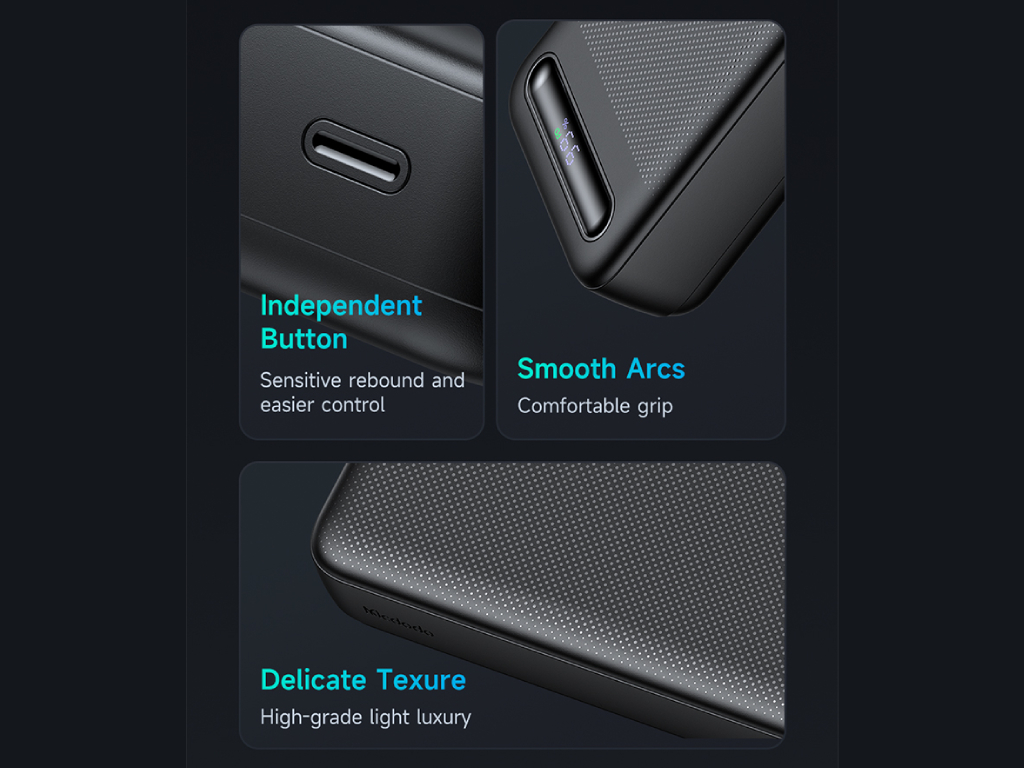Click the embossed Mcdodo logo on the power bank edge
The width and height of the screenshot is (1024, 768).
click(398, 621)
